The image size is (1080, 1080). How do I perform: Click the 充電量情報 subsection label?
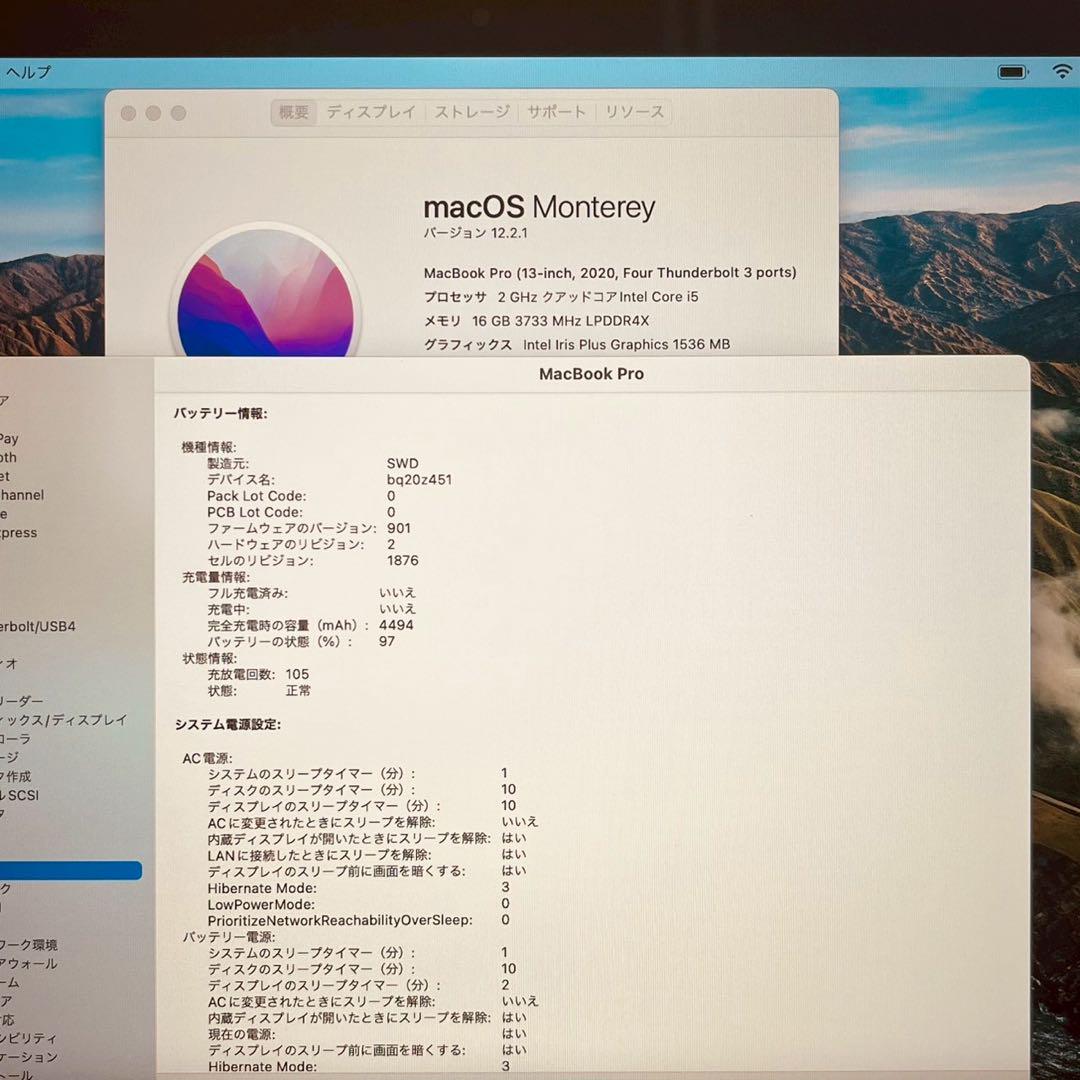click(216, 577)
